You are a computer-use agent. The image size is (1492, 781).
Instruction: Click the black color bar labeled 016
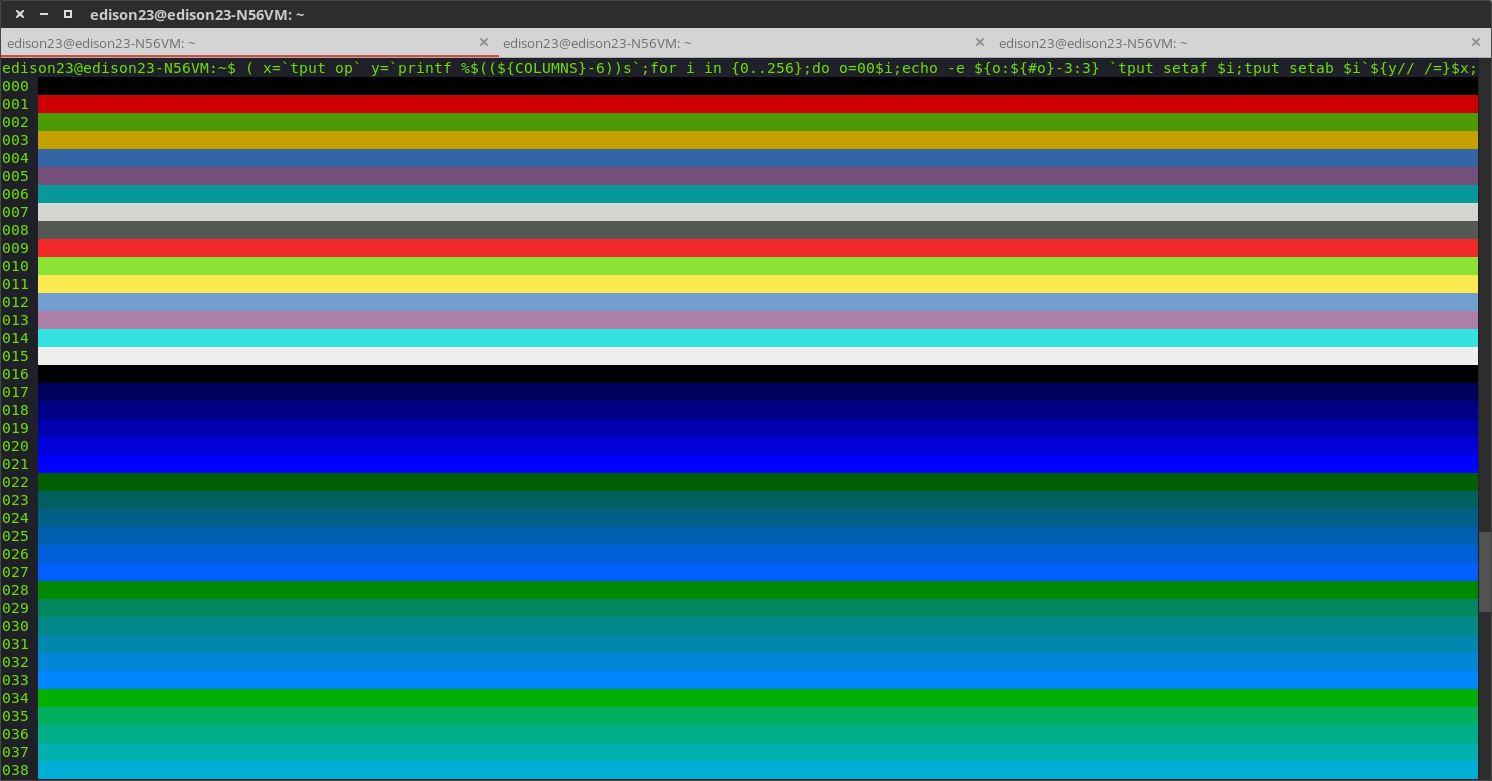pos(758,374)
